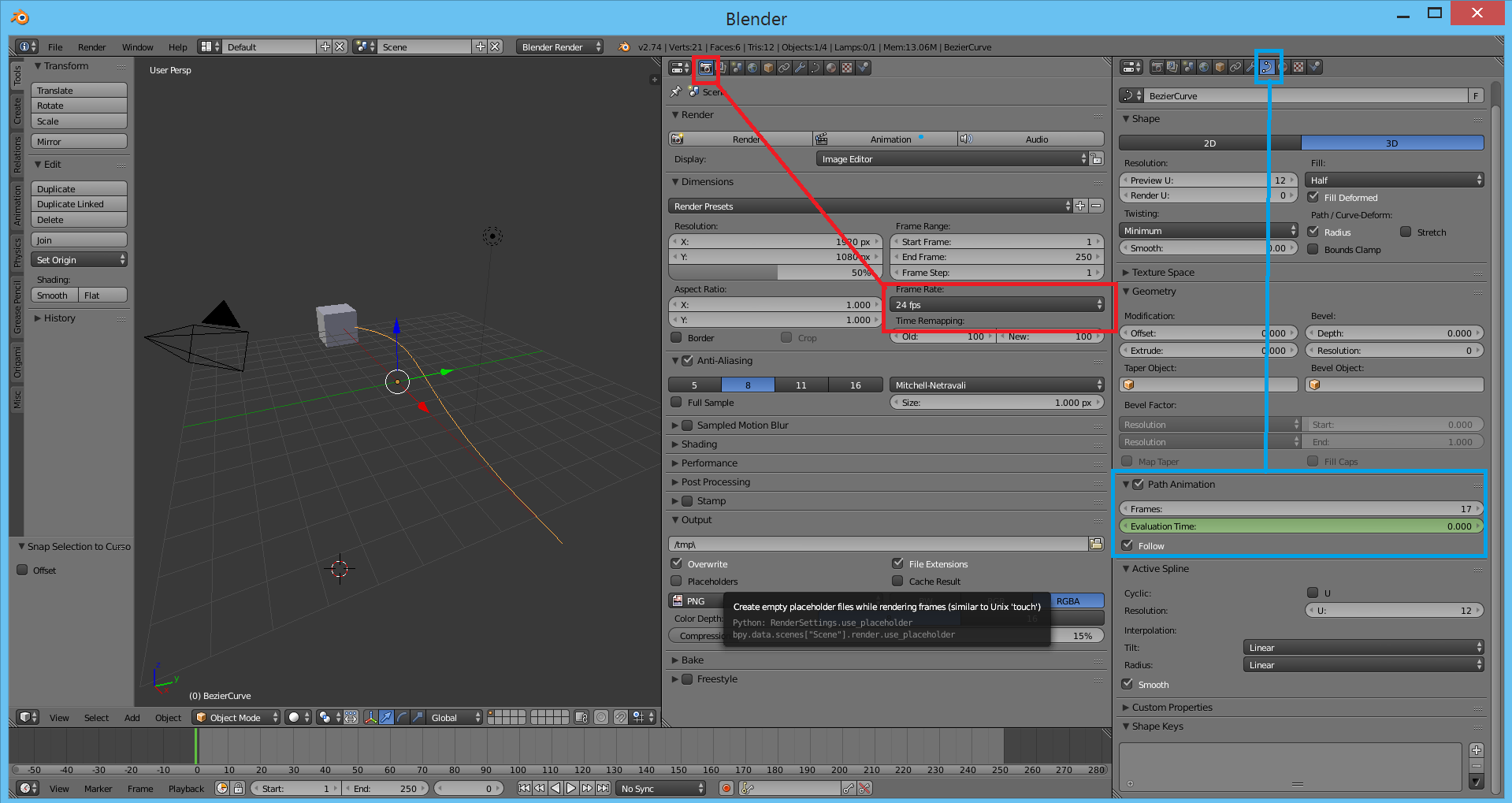The width and height of the screenshot is (1512, 803).
Task: Open the Render Presets dropdown
Action: point(871,206)
